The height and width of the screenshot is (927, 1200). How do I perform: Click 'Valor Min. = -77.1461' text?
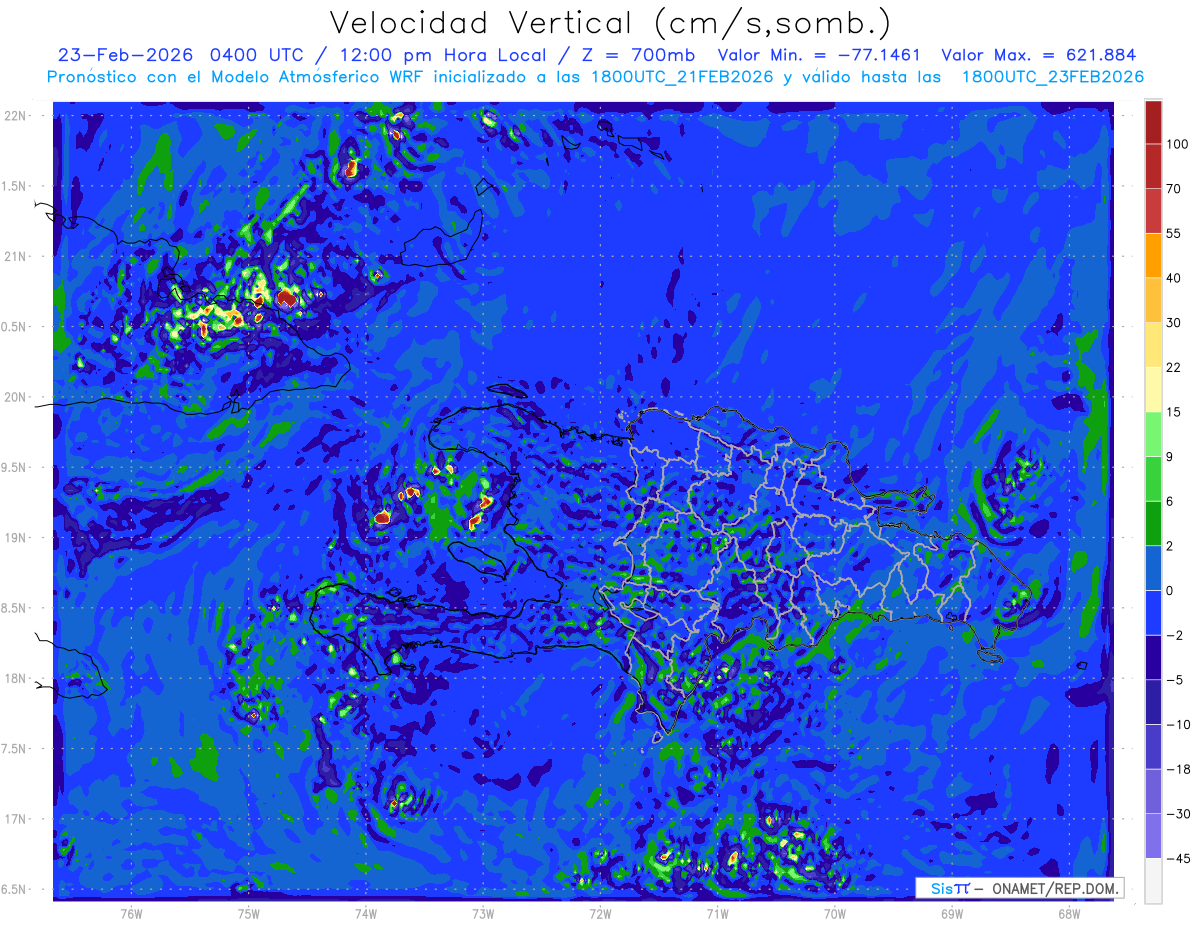(x=819, y=55)
